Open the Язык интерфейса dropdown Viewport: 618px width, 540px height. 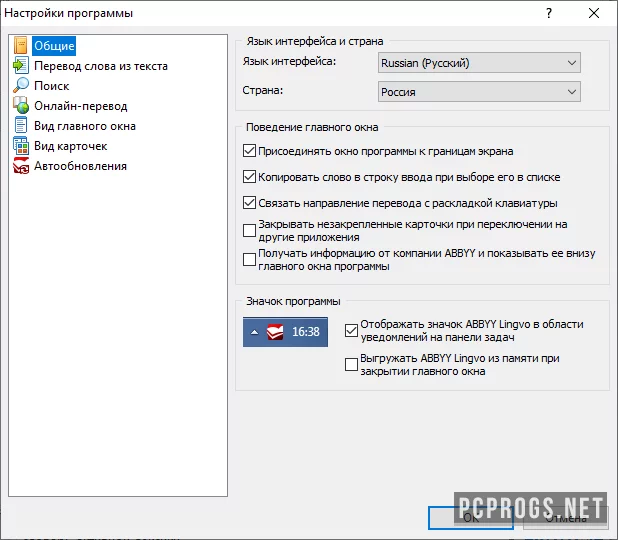coord(479,63)
